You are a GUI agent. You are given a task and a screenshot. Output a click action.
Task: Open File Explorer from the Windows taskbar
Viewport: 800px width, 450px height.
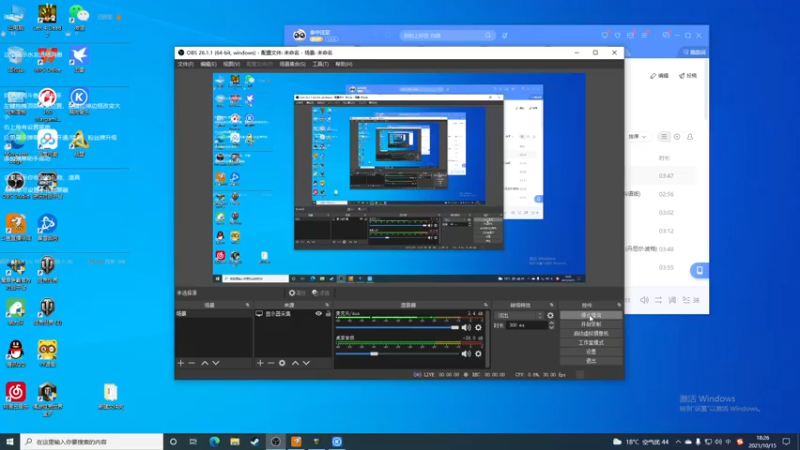[235, 442]
